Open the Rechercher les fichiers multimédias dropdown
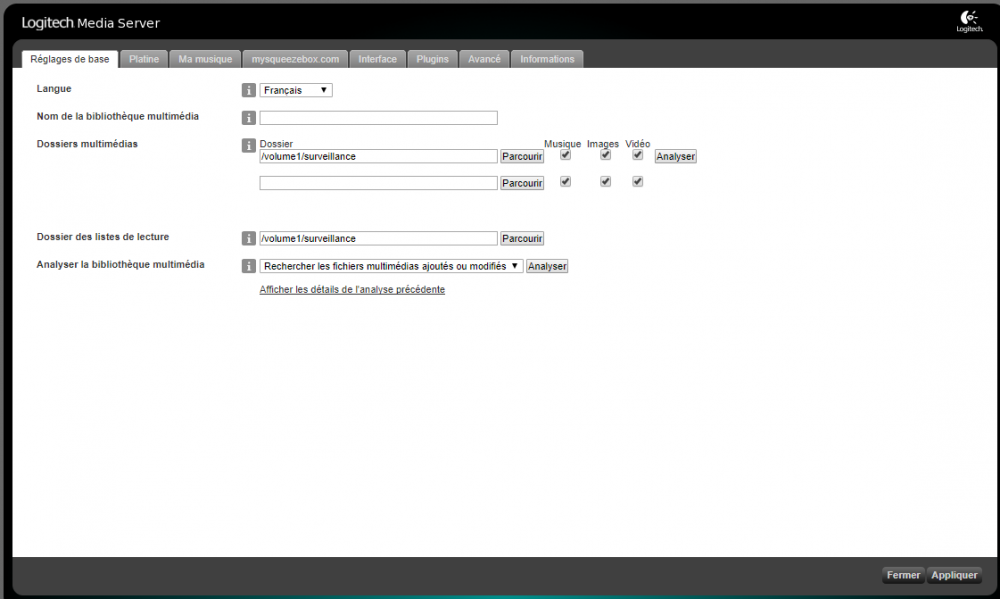 [x=392, y=266]
